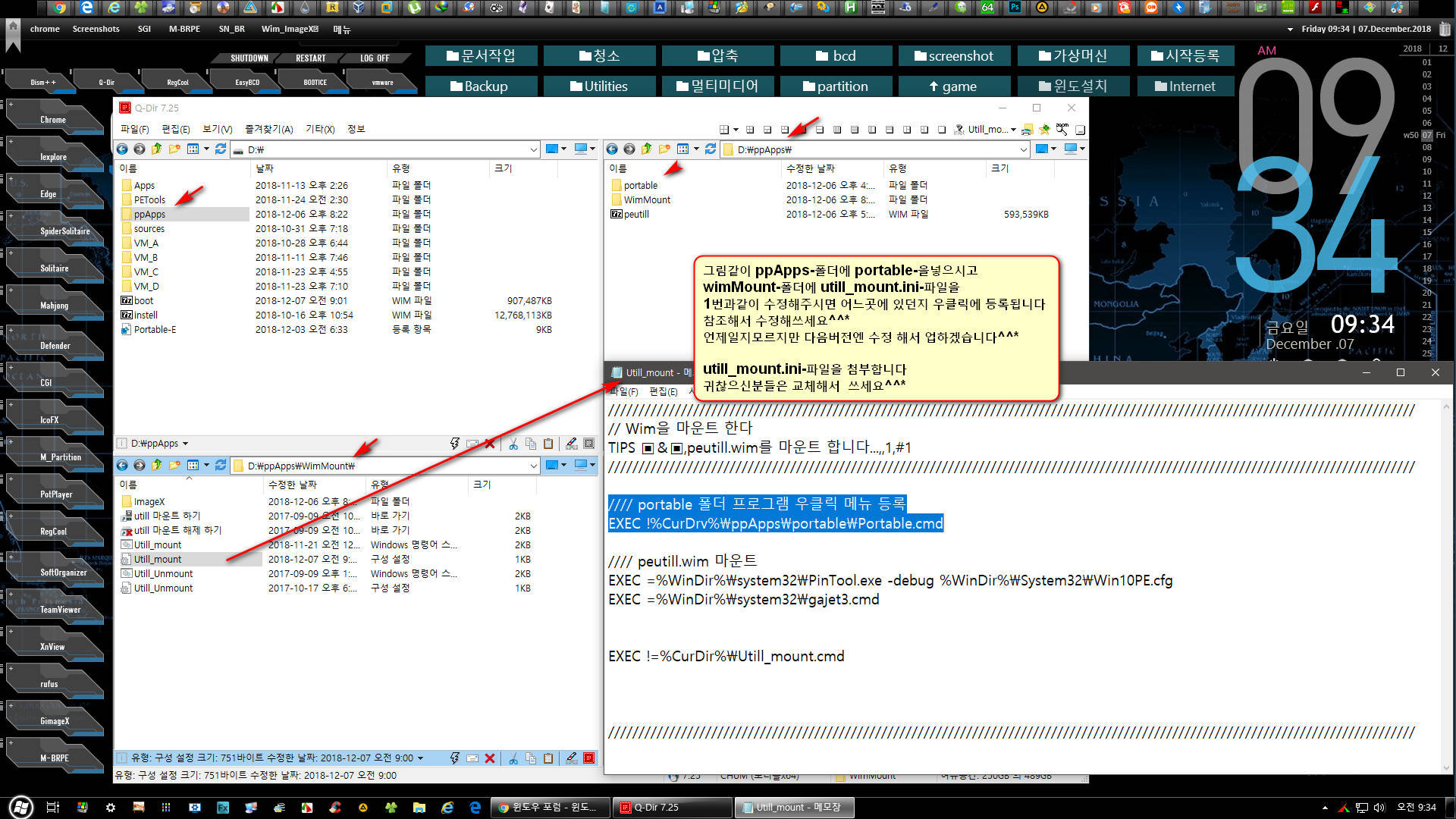Open the D:\ppApps pane title dropdown
This screenshot has width=1456, height=819.
(x=185, y=444)
